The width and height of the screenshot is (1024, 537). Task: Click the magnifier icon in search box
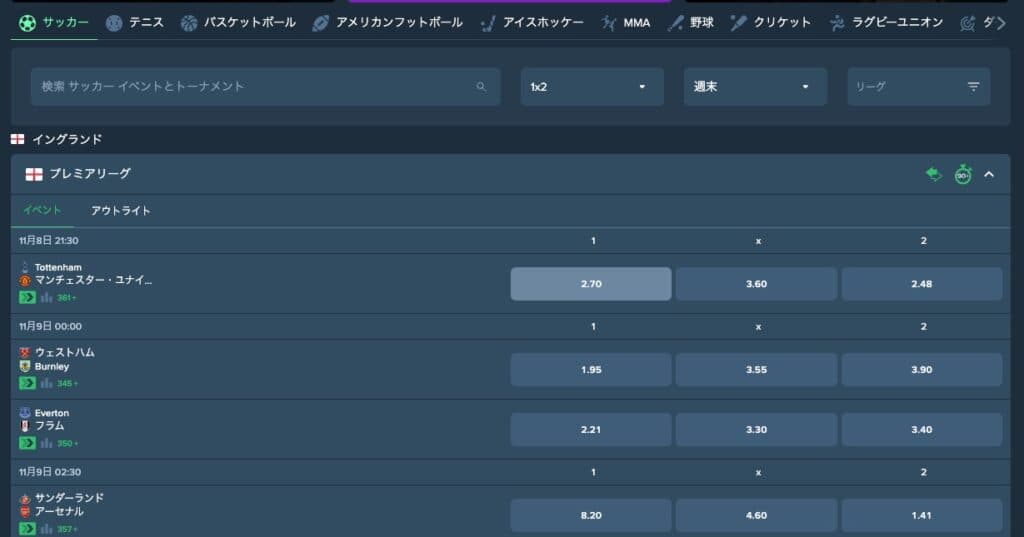coord(481,87)
